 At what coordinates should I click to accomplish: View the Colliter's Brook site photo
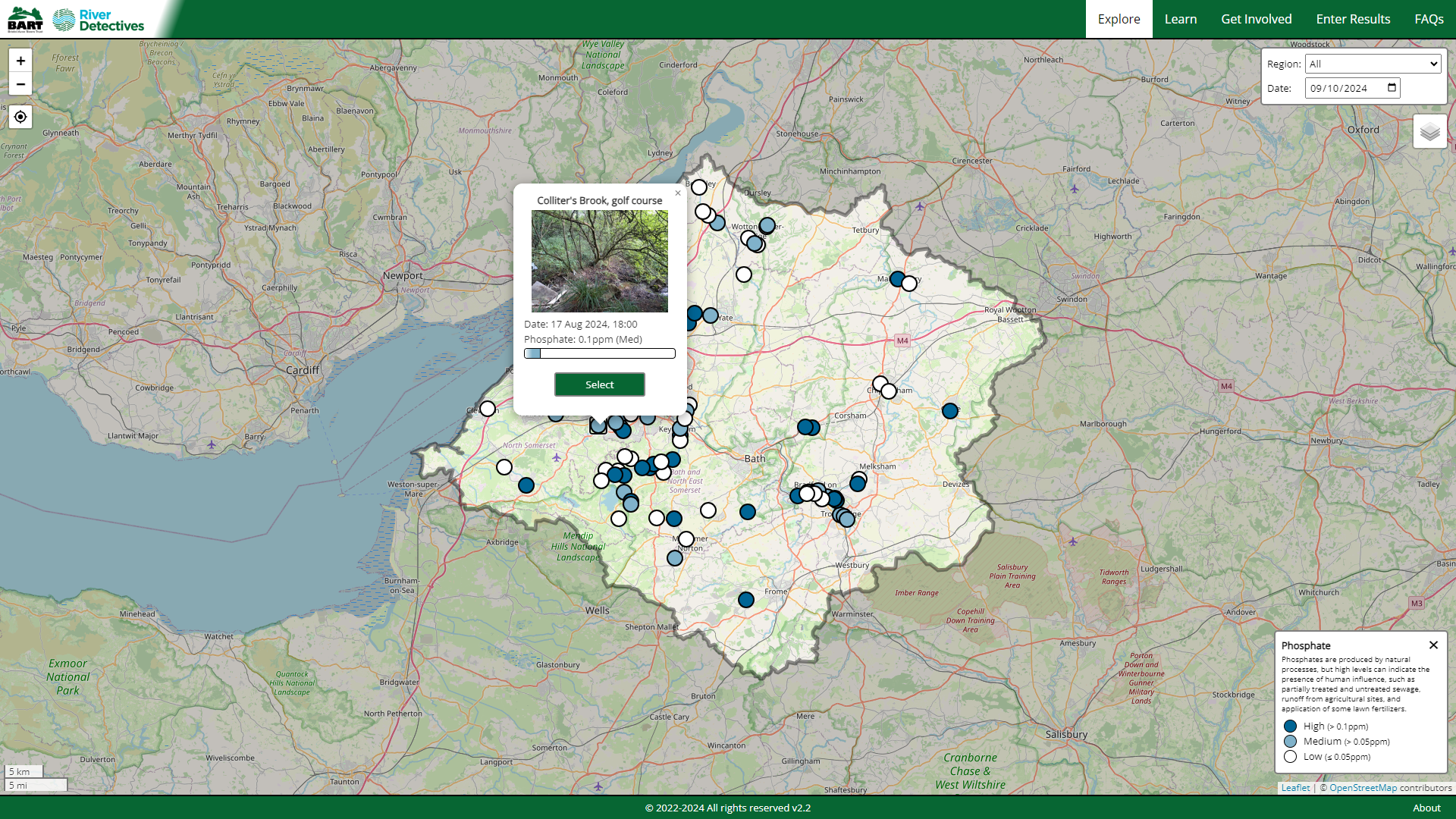point(600,262)
